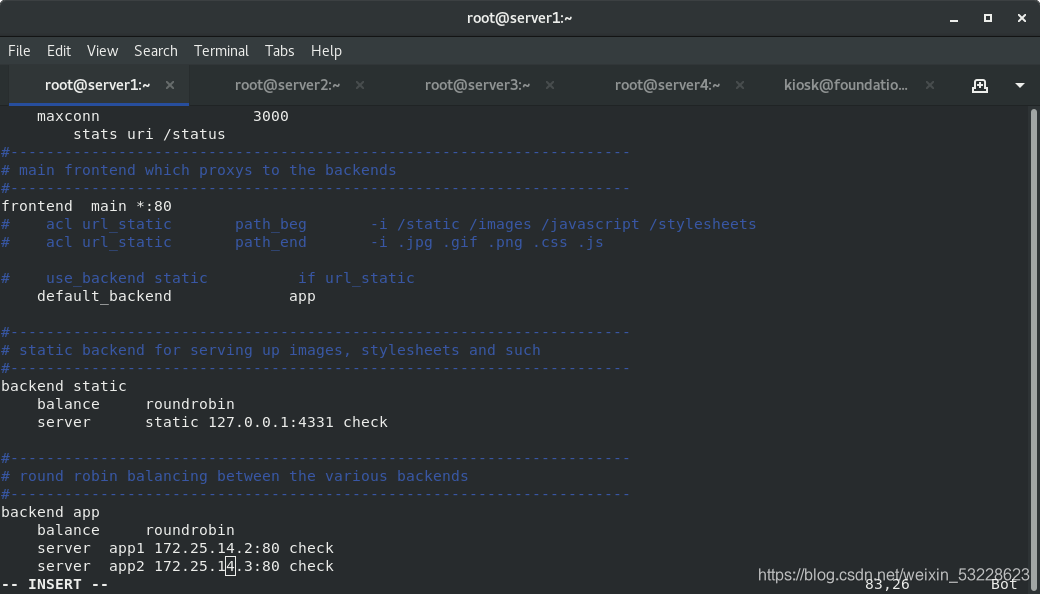Viewport: 1040px width, 594px height.
Task: Close the terminal window
Action: pos(1021,19)
